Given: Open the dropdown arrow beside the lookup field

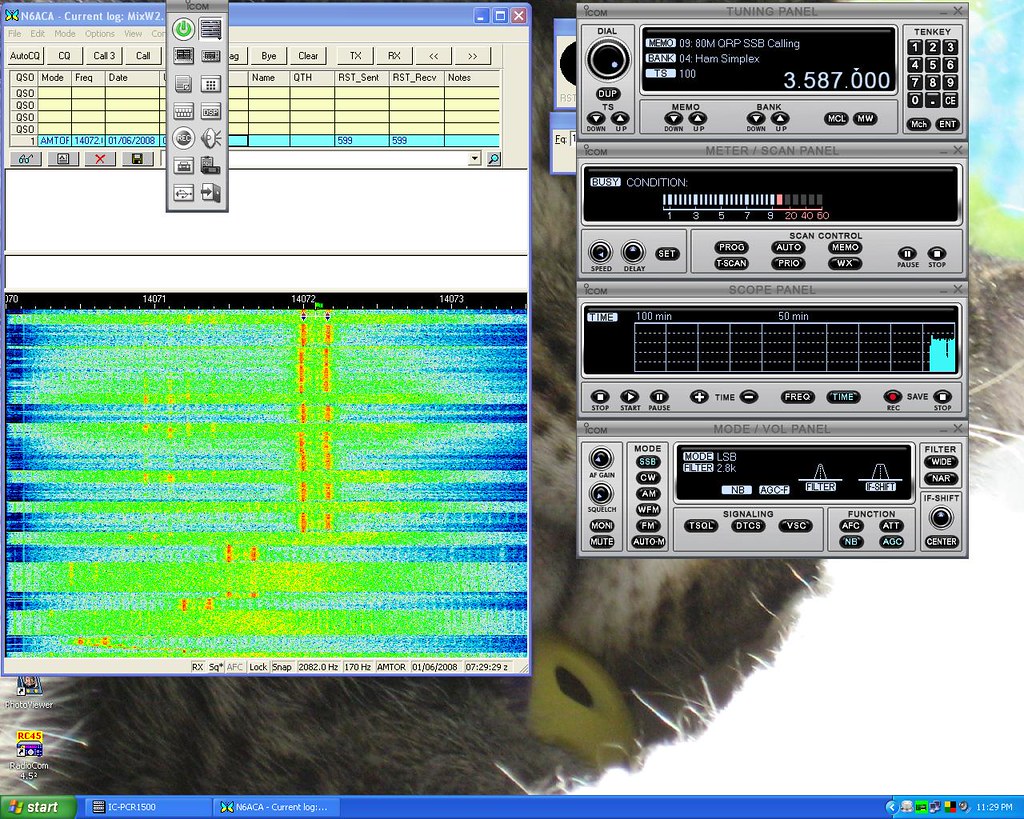Looking at the screenshot, I should pos(475,159).
